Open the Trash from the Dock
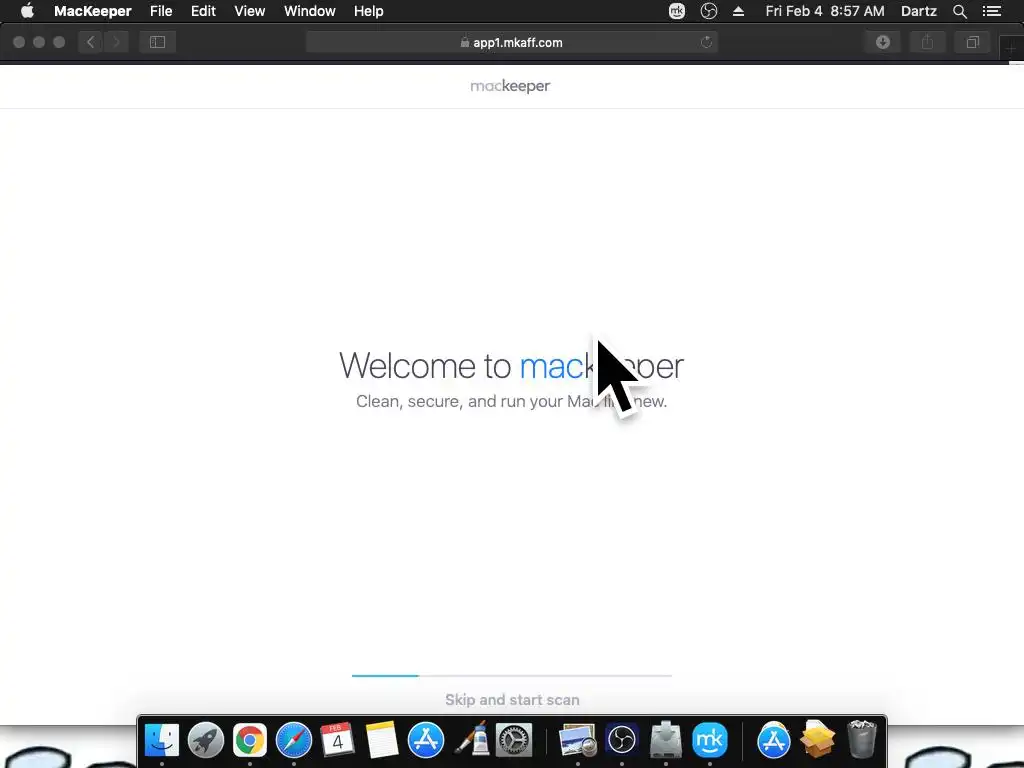 tap(862, 739)
